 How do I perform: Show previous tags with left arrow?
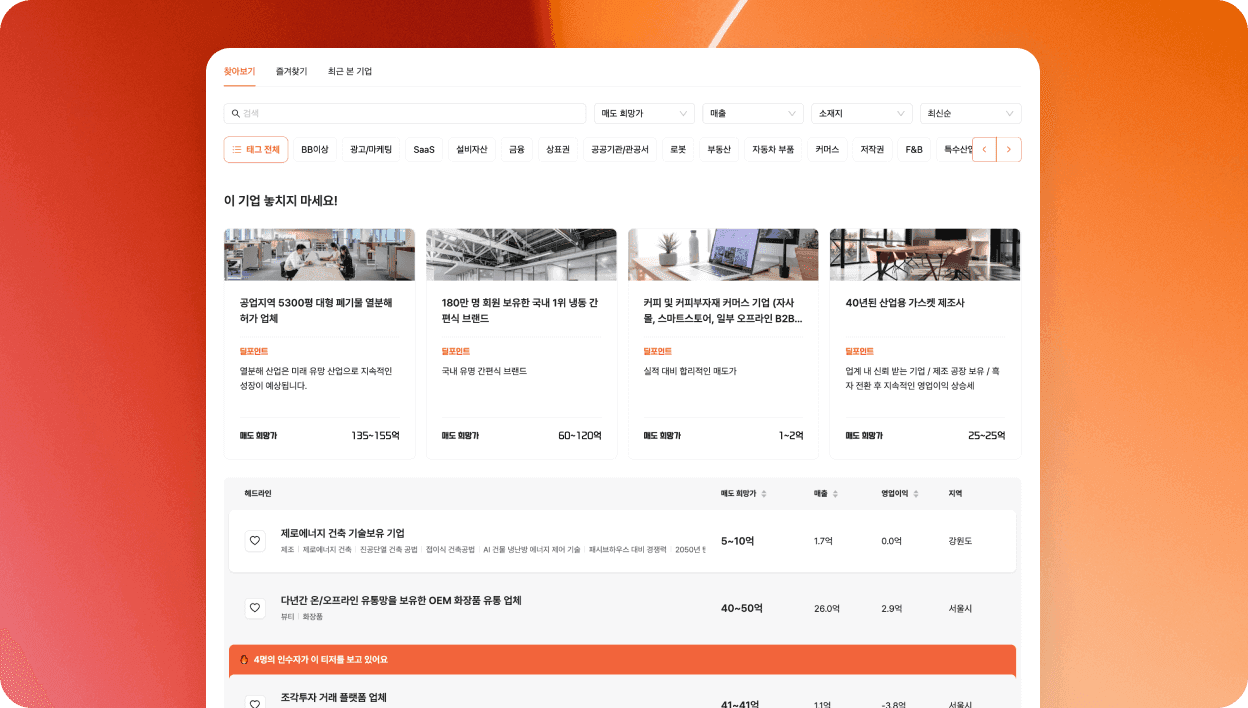click(984, 150)
